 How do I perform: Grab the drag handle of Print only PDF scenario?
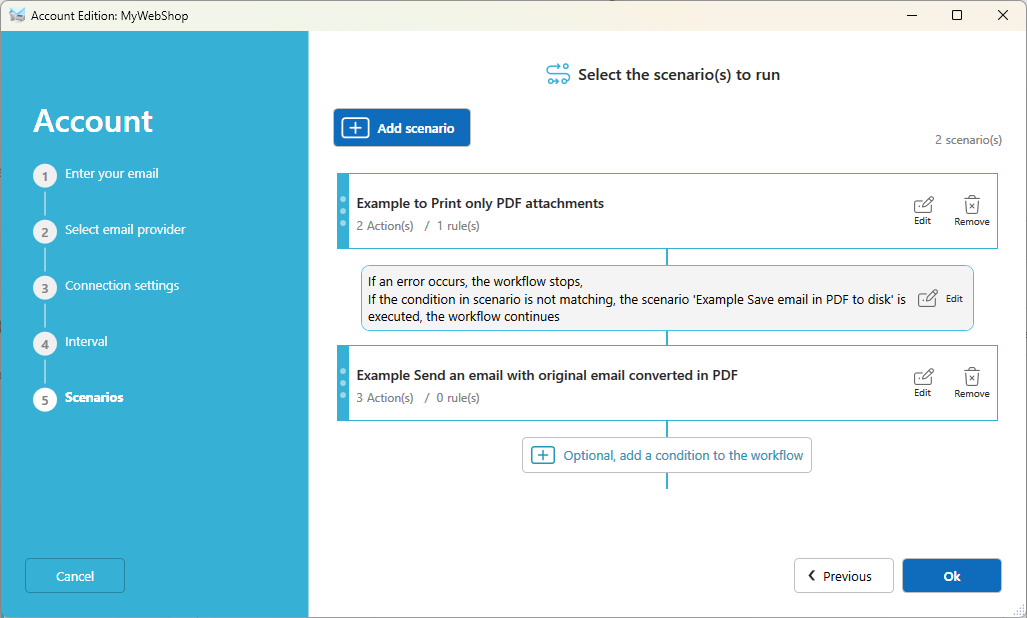[343, 211]
